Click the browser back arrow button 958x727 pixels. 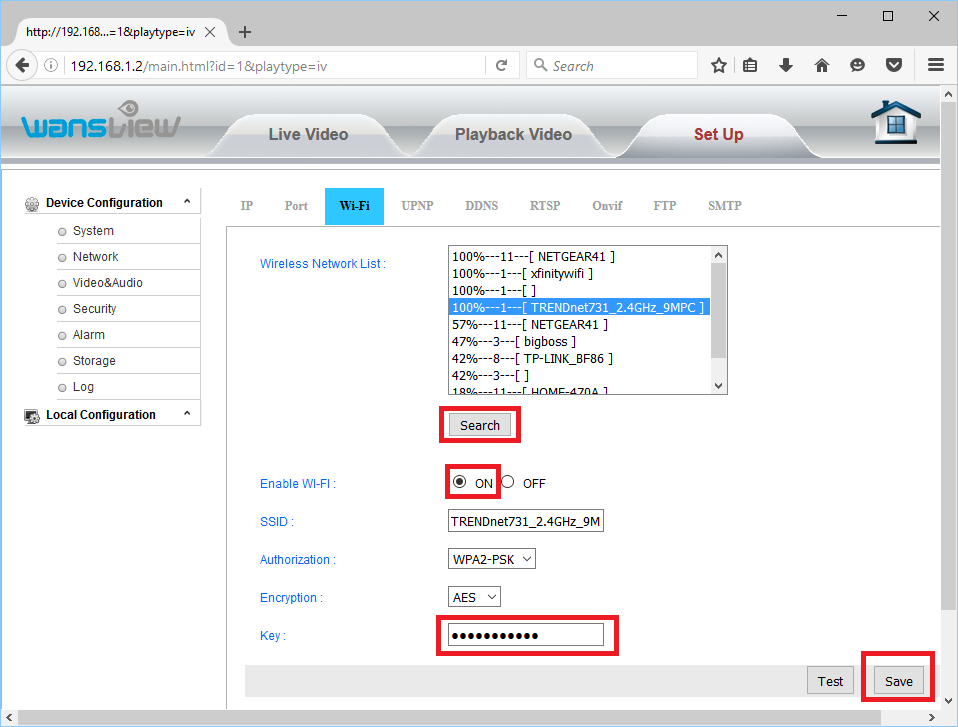[x=21, y=66]
